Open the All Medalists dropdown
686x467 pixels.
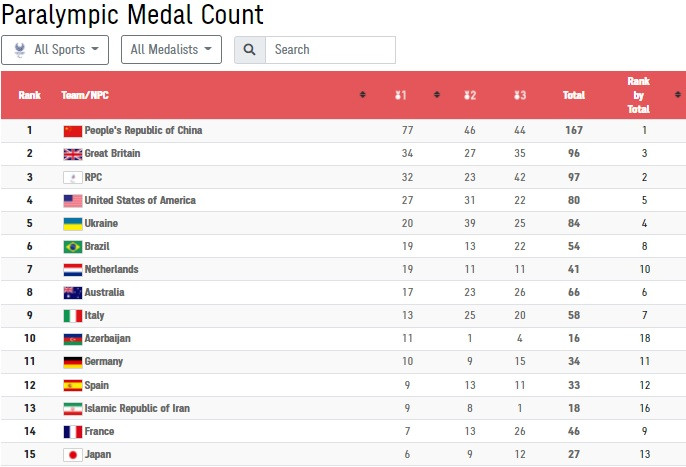coord(171,50)
